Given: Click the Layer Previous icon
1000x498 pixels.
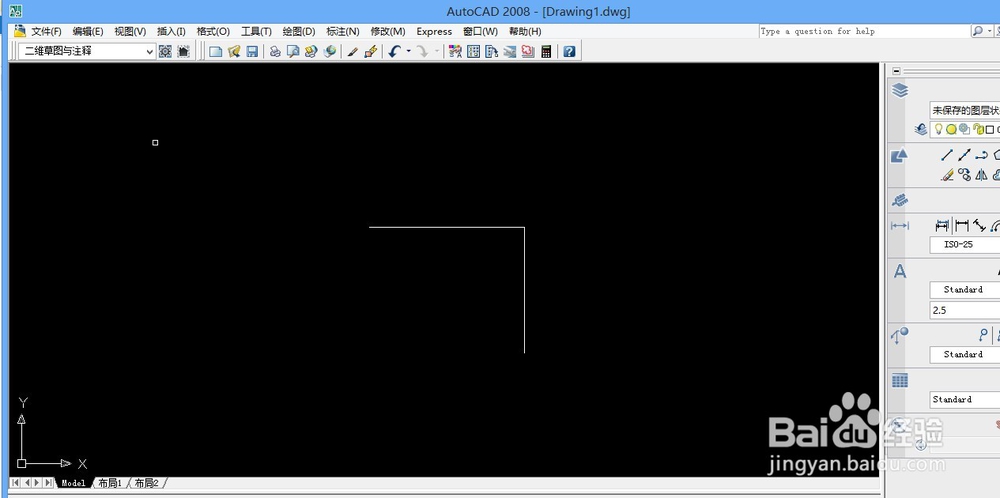Looking at the screenshot, I should click(x=920, y=129).
